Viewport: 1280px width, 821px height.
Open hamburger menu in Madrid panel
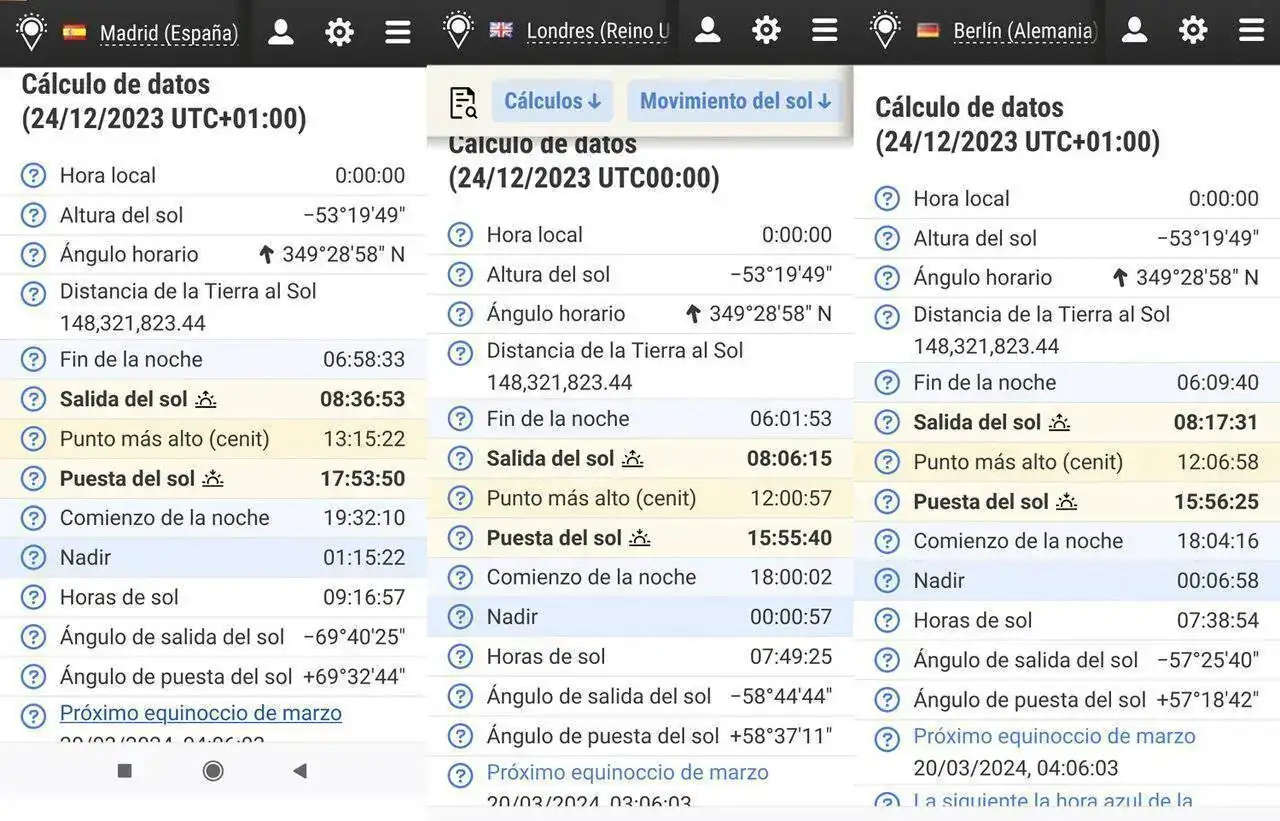[398, 32]
